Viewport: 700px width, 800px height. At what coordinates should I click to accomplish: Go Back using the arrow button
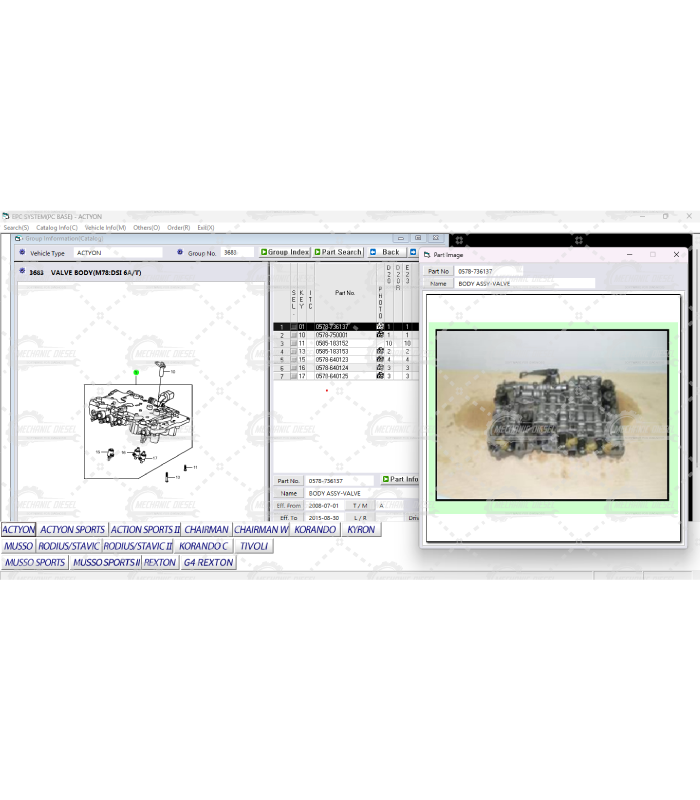[x=385, y=252]
